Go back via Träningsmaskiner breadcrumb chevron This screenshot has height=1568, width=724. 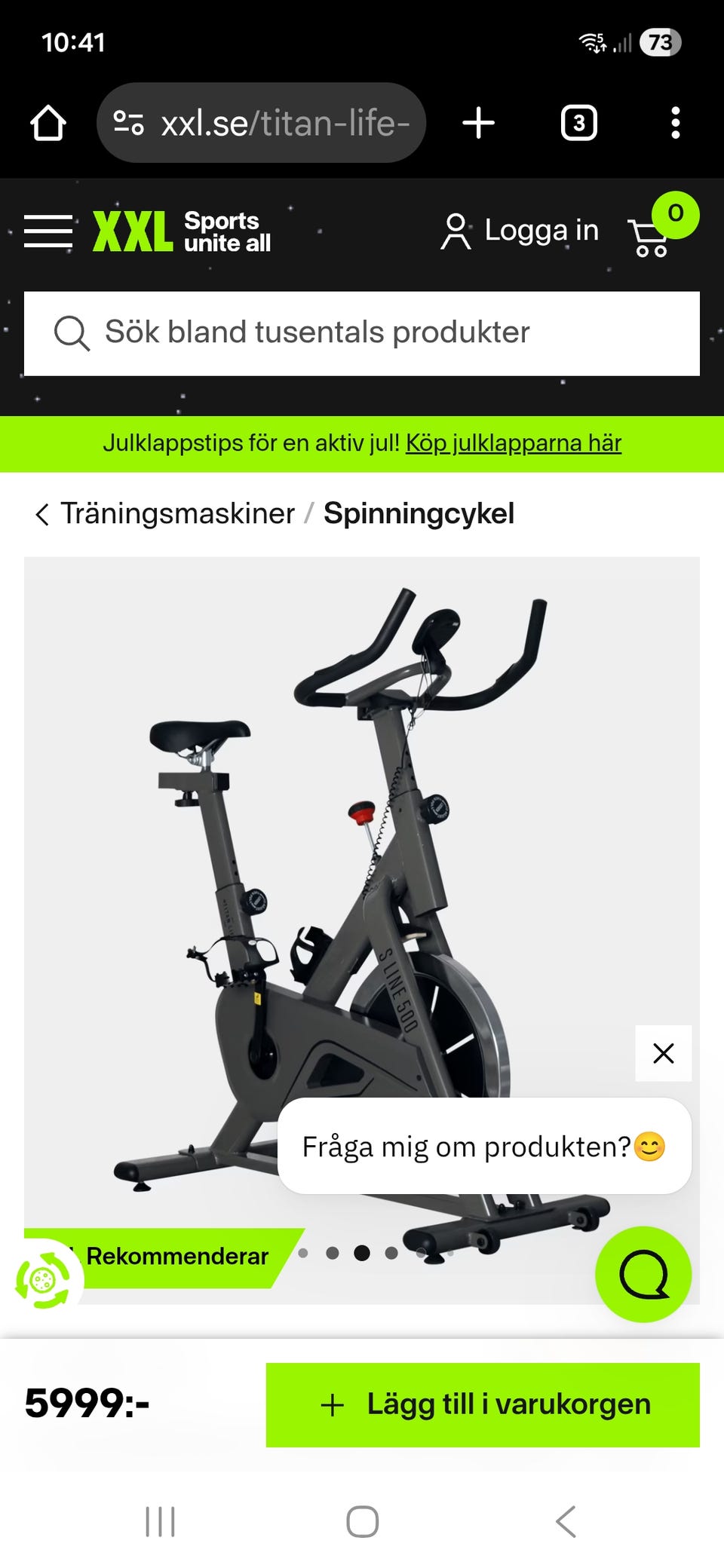click(42, 514)
